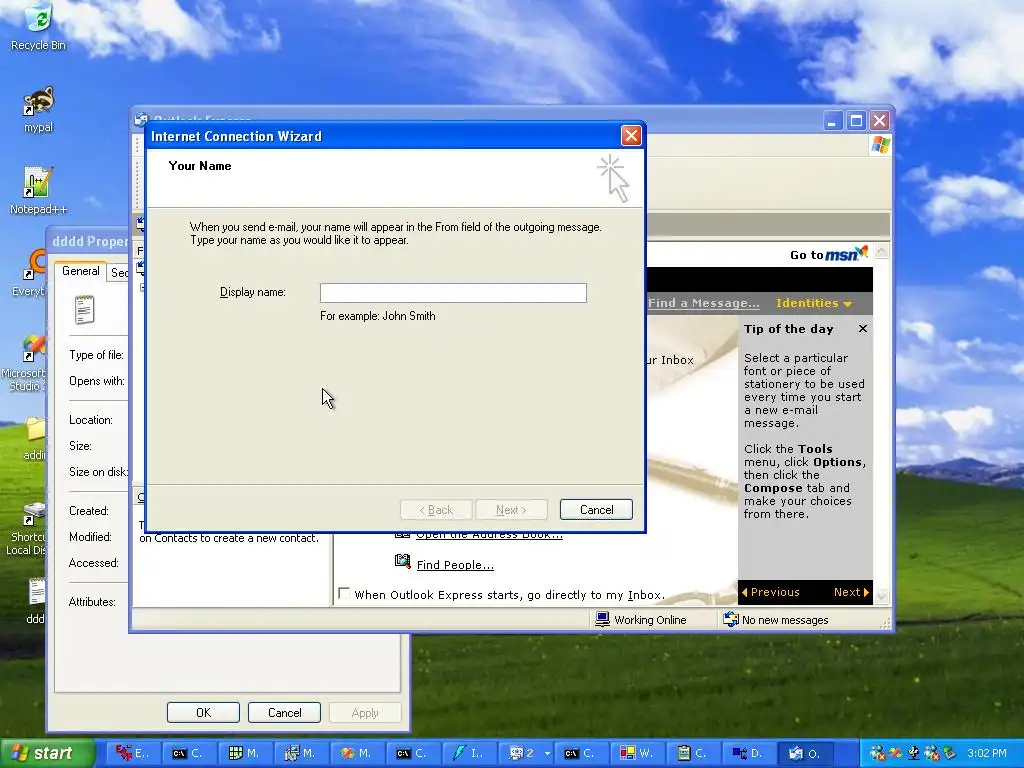Show the Previous tip of the day
Image resolution: width=1024 pixels, height=768 pixels.
coord(771,592)
